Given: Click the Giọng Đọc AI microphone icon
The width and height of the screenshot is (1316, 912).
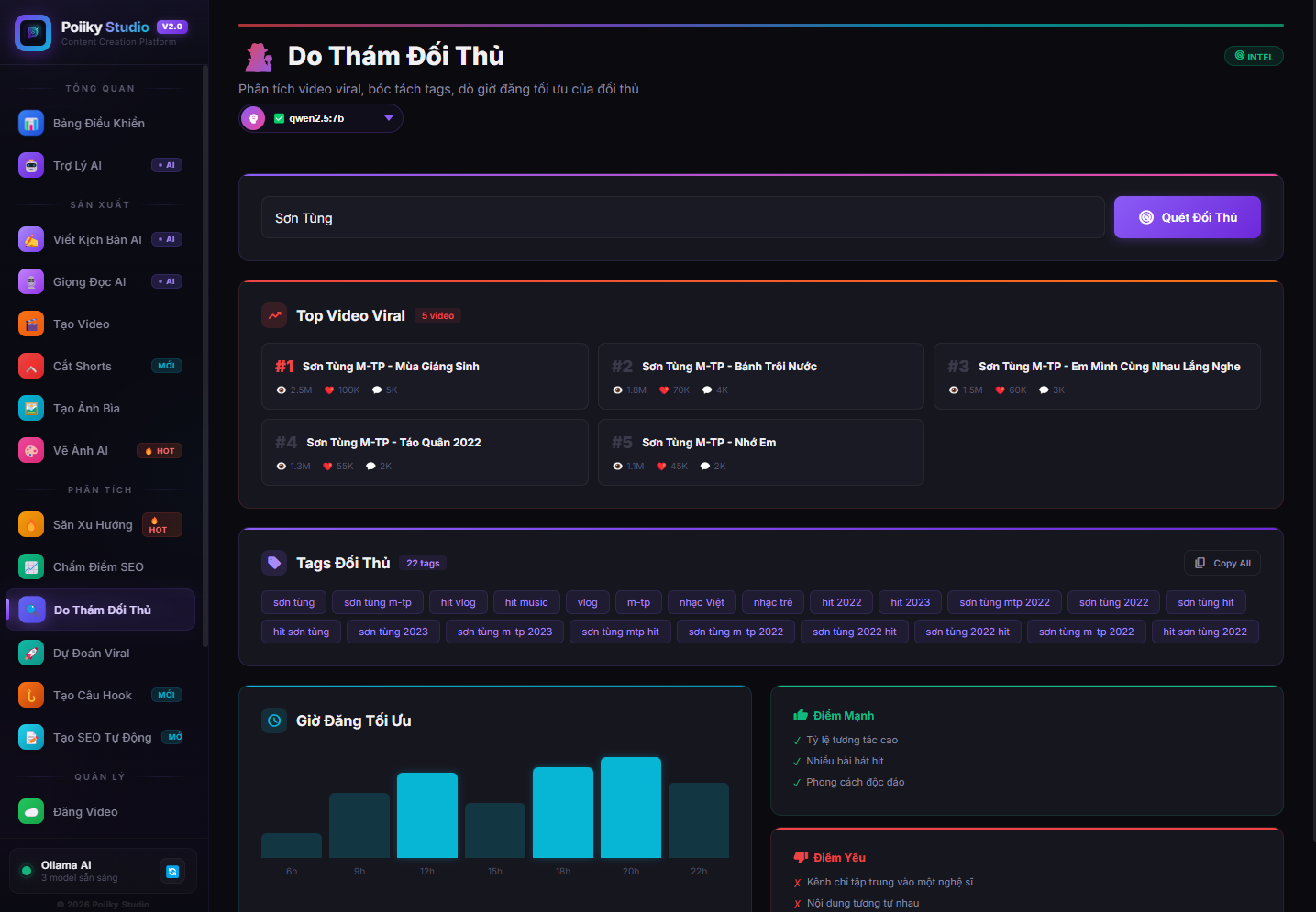Looking at the screenshot, I should pyautogui.click(x=31, y=281).
